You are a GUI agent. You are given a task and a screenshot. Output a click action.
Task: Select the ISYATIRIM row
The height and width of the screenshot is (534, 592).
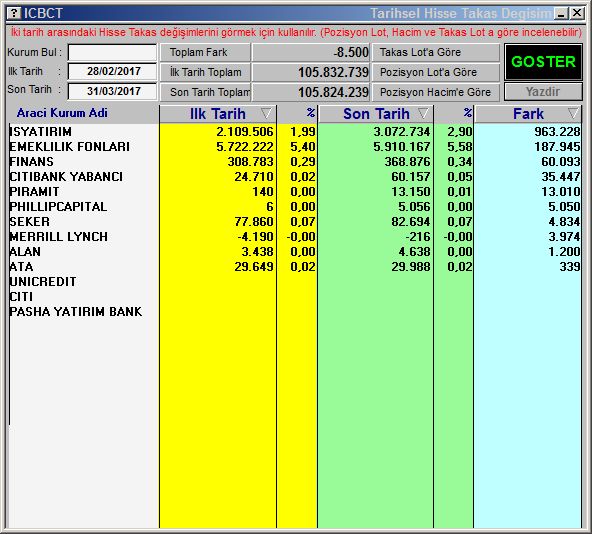[295, 131]
